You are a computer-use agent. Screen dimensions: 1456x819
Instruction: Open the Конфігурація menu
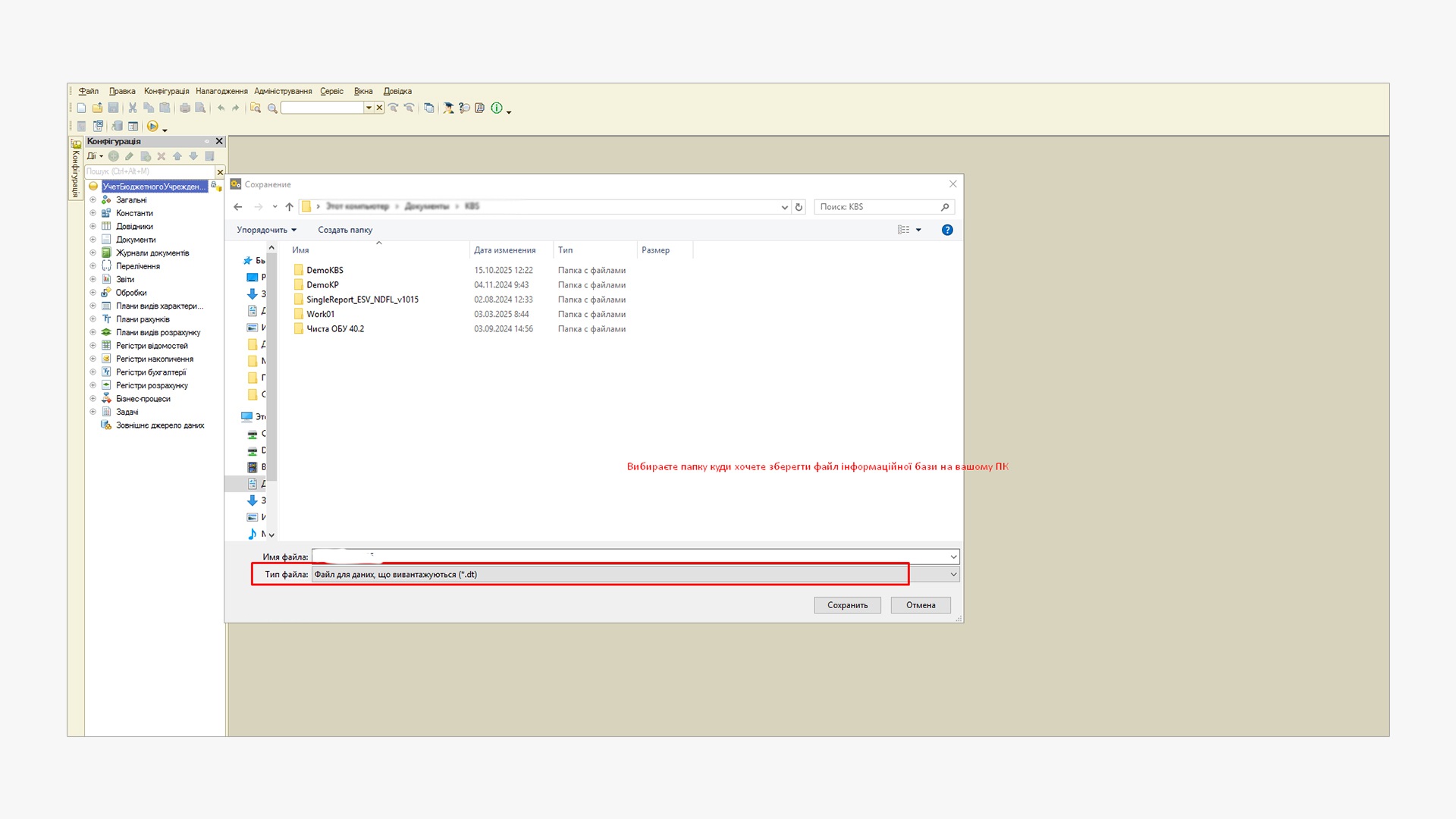tap(166, 91)
